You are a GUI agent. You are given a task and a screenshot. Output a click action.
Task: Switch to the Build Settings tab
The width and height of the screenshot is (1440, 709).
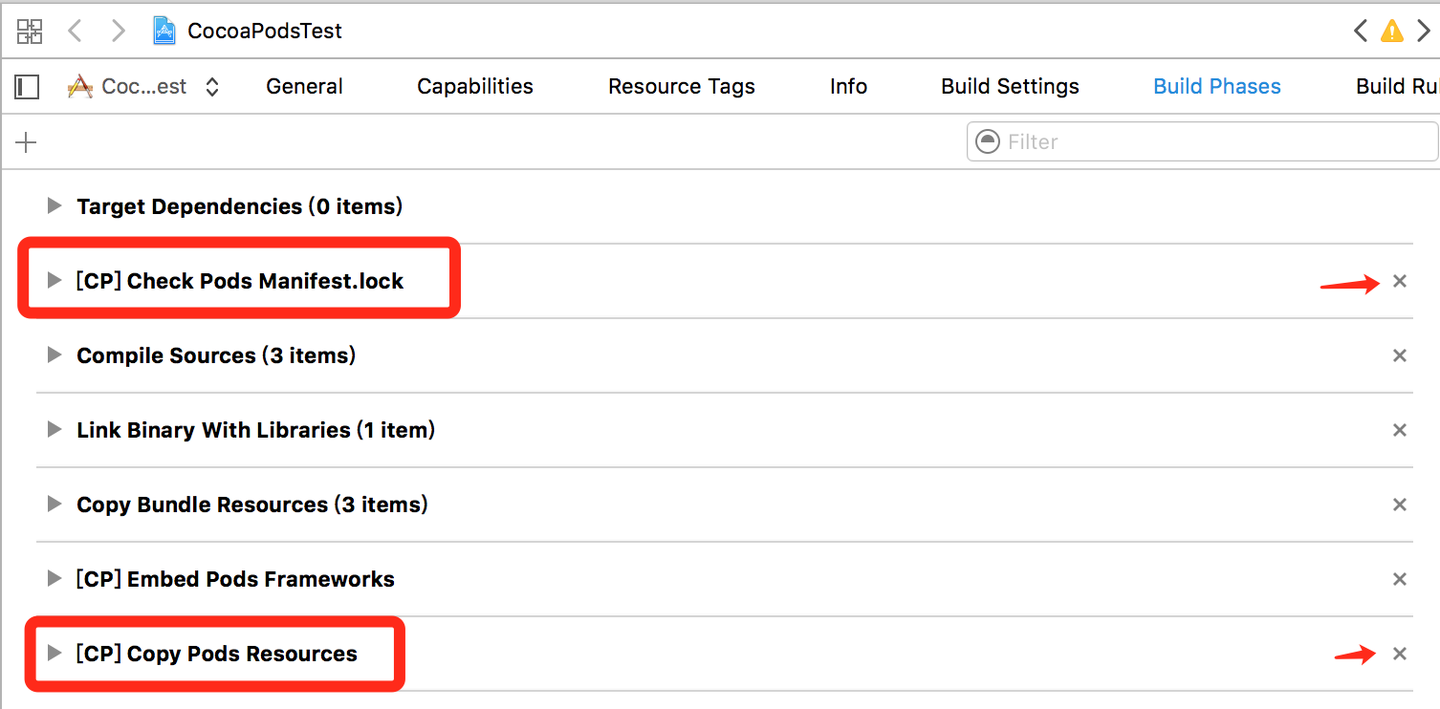(1010, 87)
